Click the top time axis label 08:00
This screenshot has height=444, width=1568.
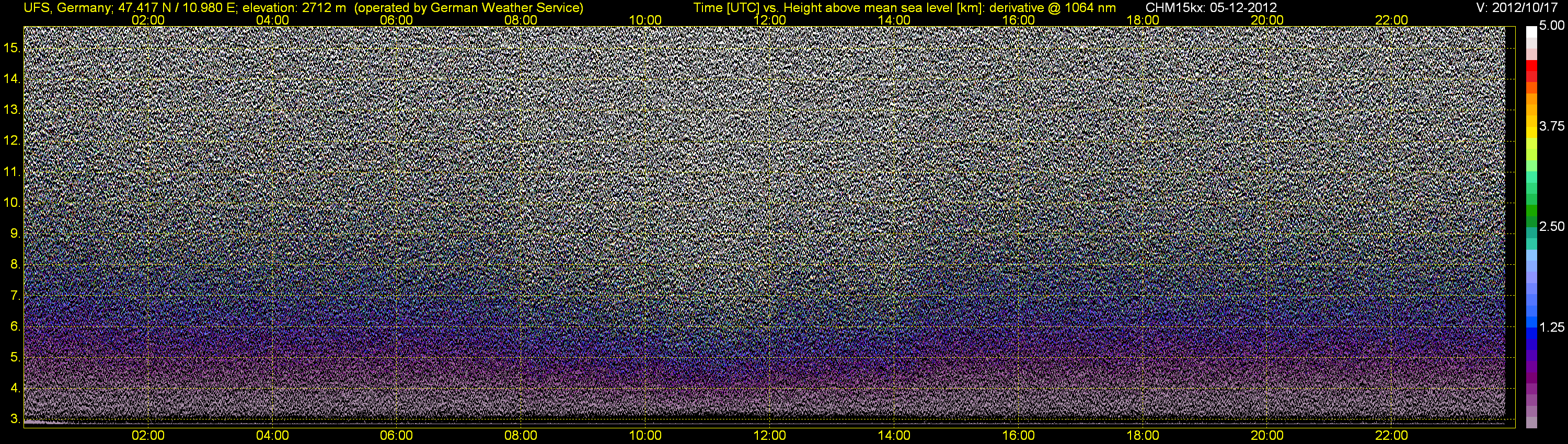(521, 20)
